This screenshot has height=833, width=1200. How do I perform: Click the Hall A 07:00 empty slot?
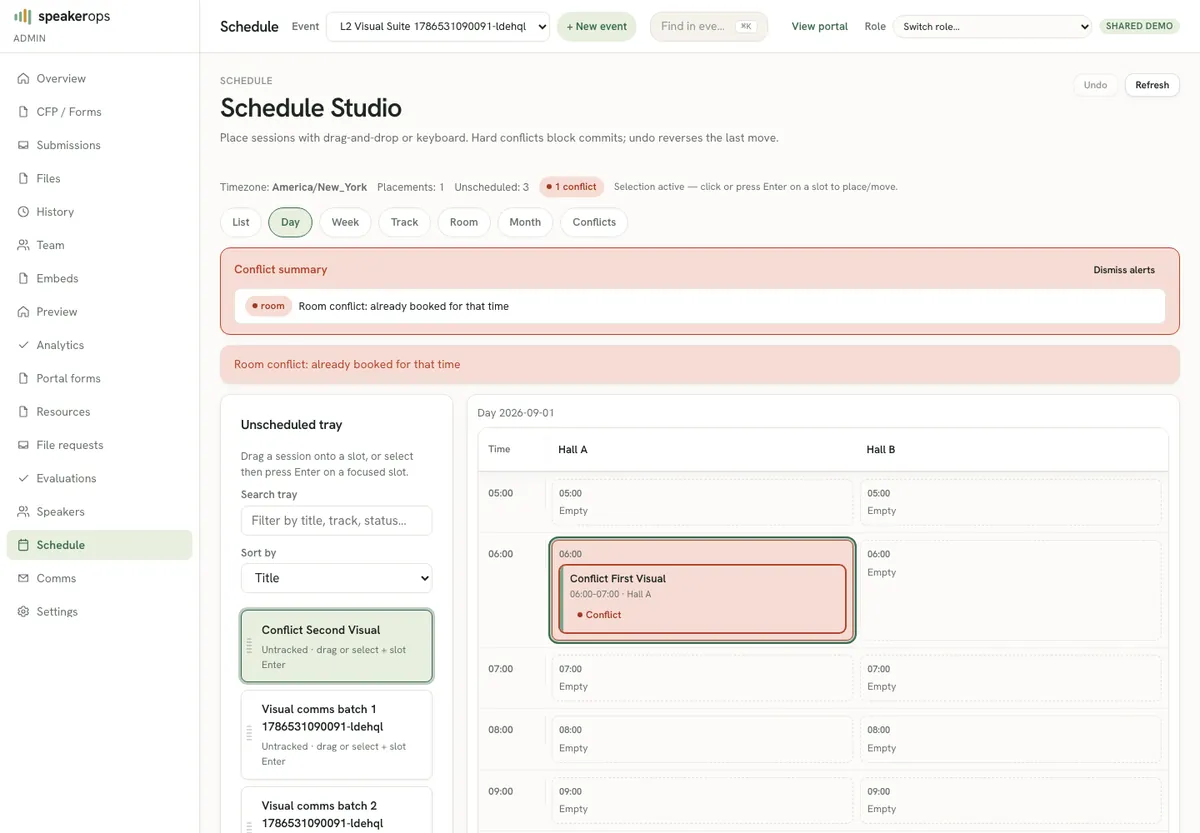[x=703, y=678]
